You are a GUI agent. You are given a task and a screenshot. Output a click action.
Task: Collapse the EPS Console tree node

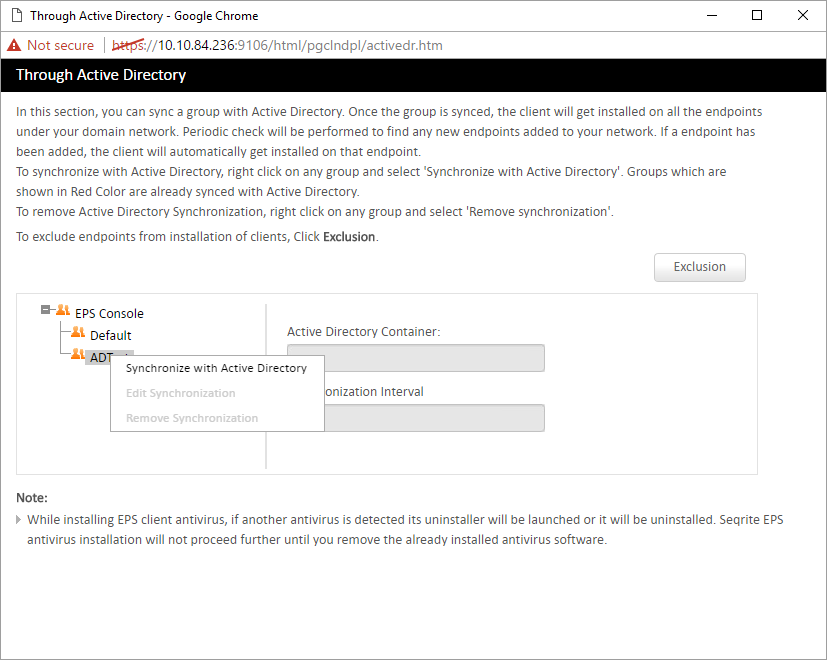point(45,310)
